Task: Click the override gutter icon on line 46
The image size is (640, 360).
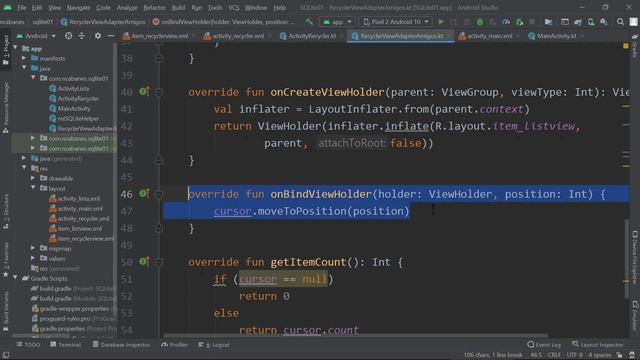Action: [x=144, y=193]
